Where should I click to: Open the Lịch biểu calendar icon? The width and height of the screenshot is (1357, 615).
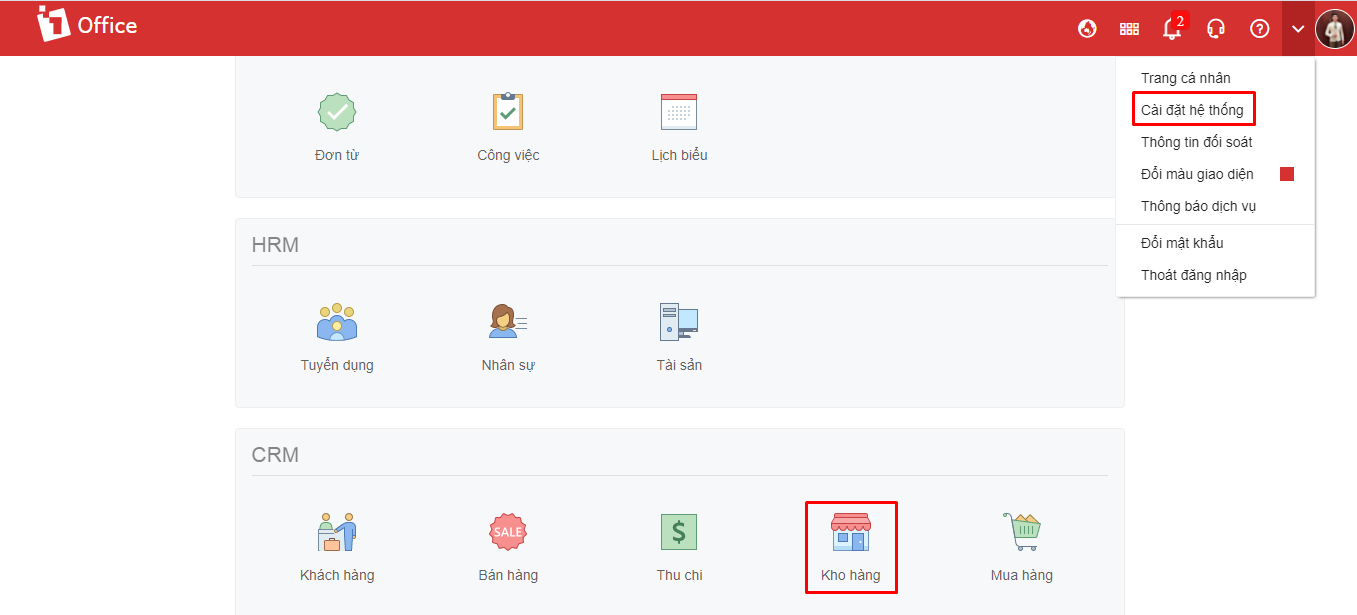tap(679, 112)
